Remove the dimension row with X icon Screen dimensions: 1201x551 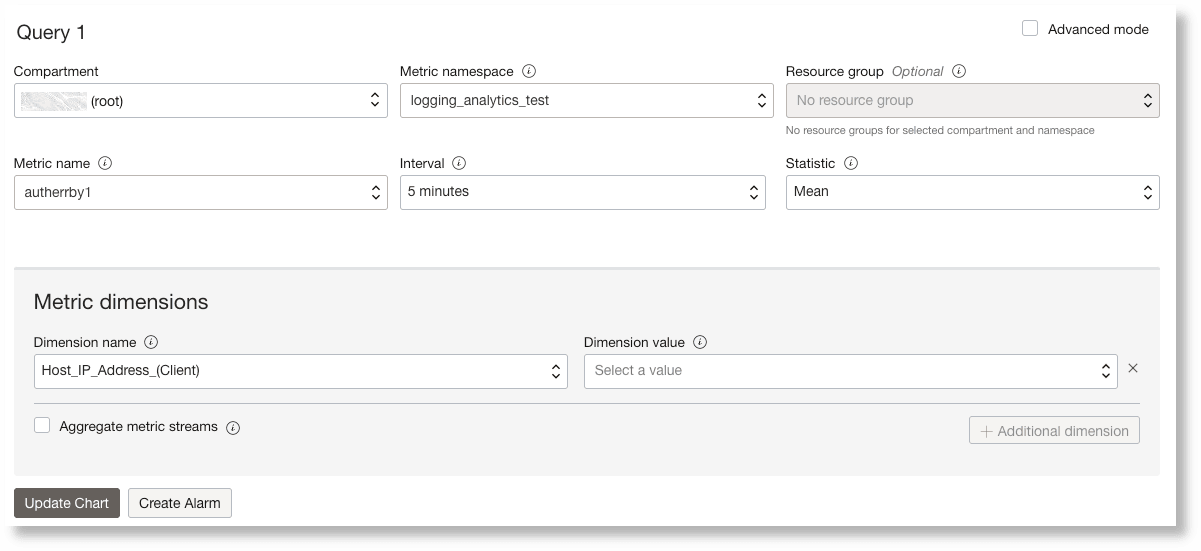pyautogui.click(x=1133, y=368)
